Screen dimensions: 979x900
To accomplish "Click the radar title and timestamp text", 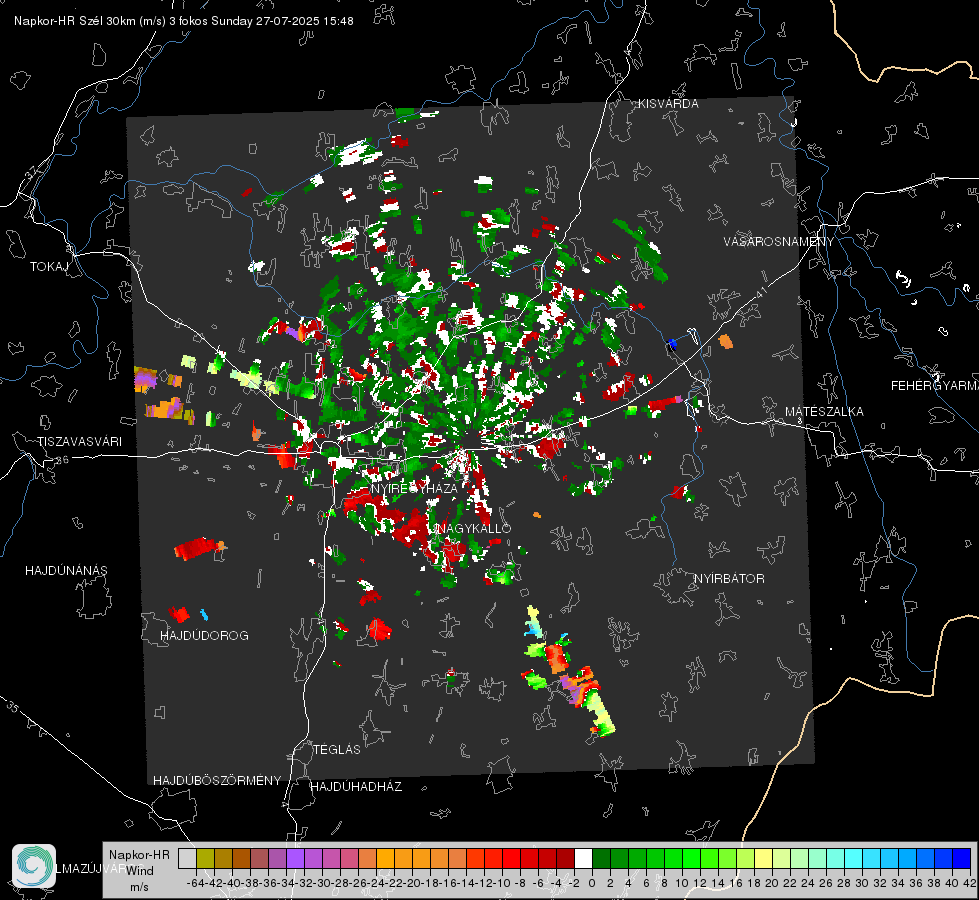I will click(184, 21).
